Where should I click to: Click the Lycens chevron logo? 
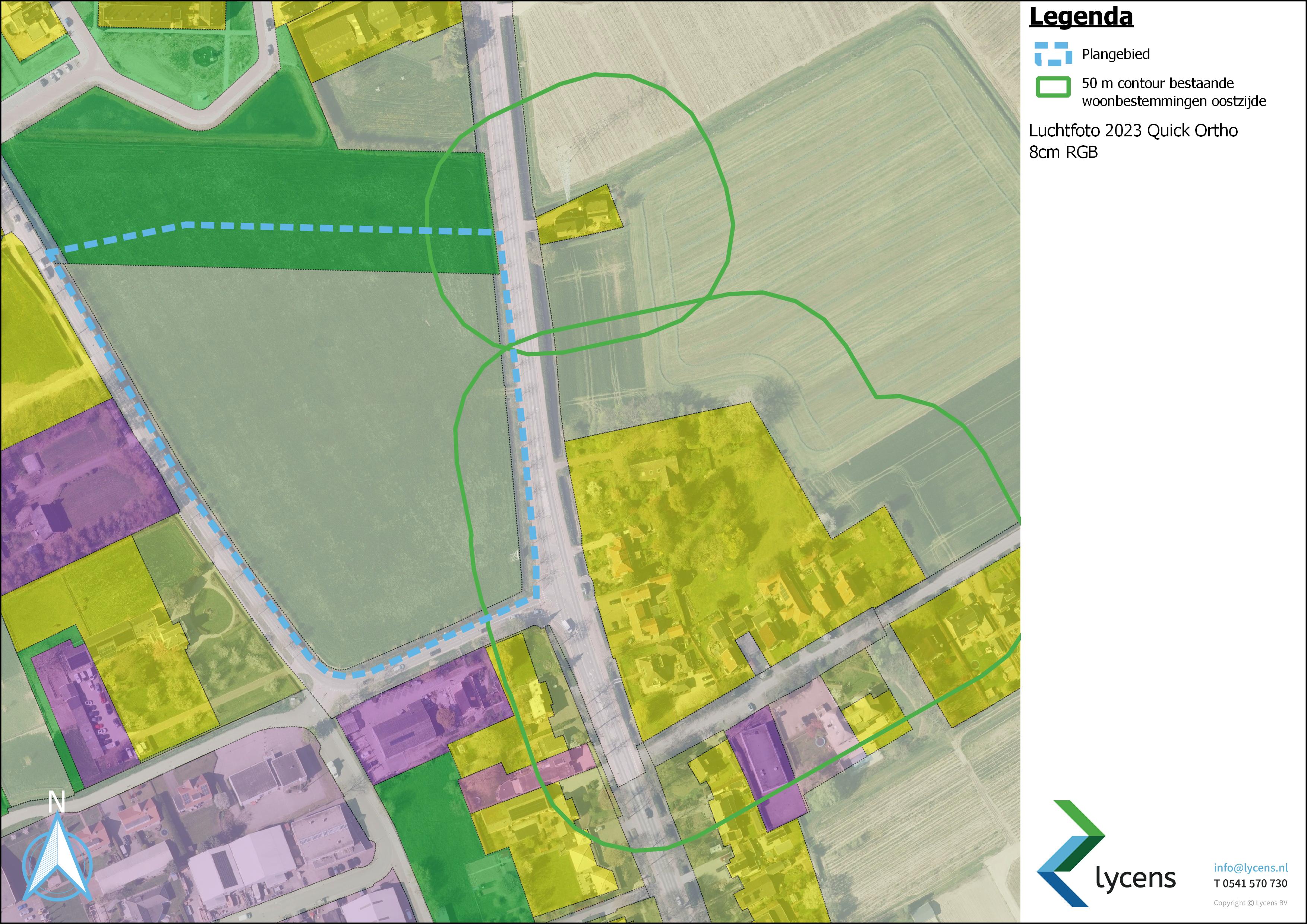[x=1070, y=854]
